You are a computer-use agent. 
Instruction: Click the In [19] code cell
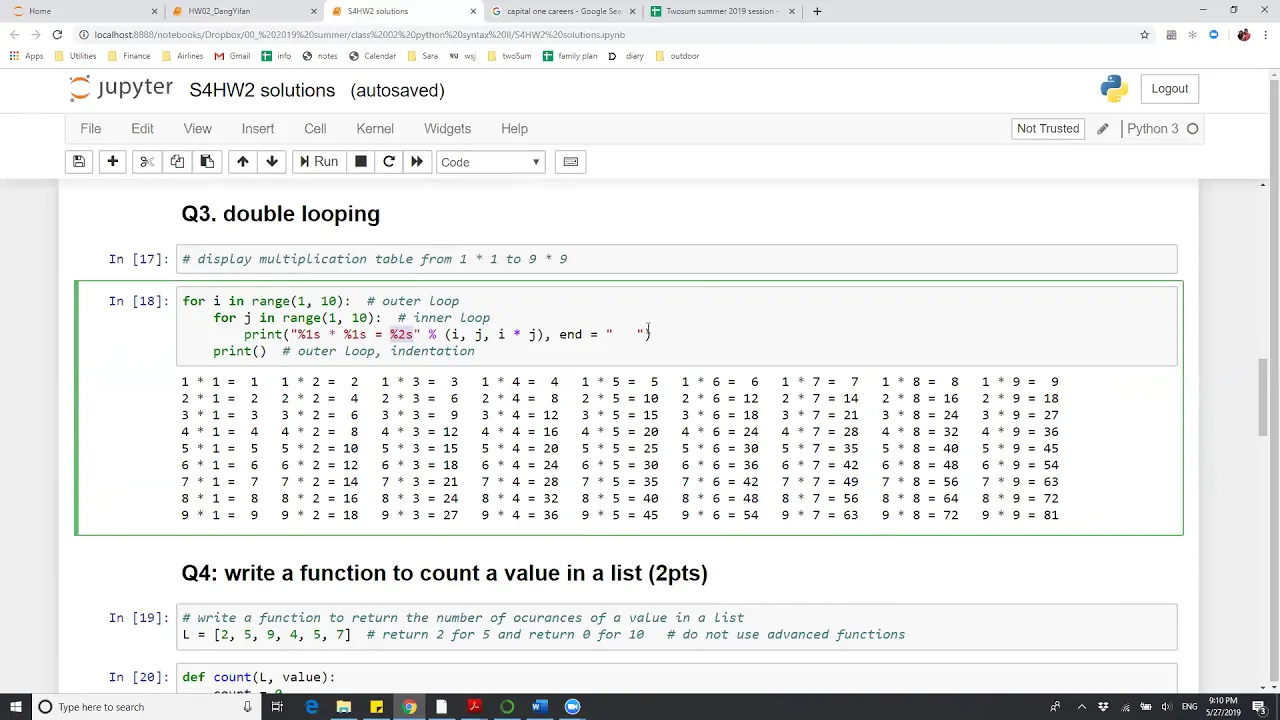click(x=677, y=626)
